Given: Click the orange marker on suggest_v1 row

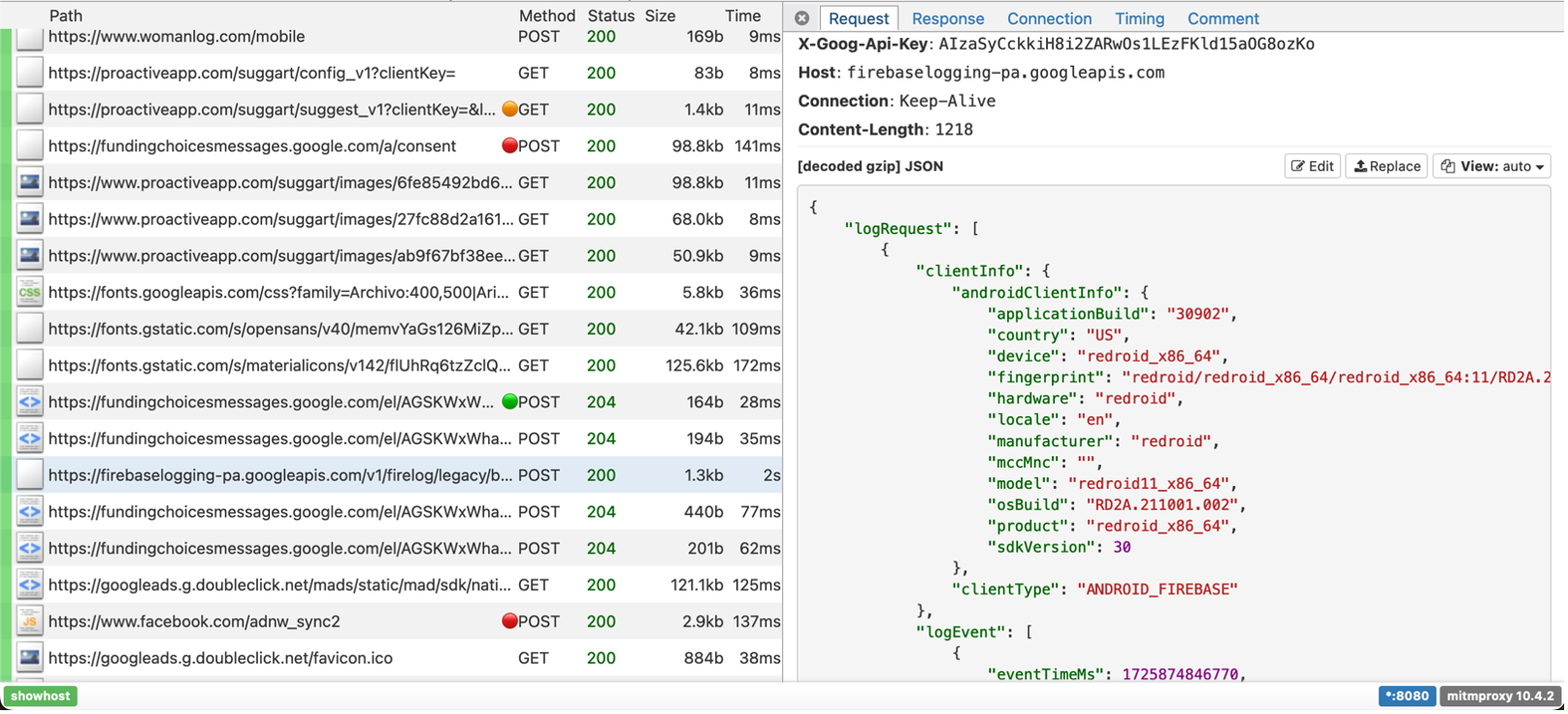Looking at the screenshot, I should [509, 110].
